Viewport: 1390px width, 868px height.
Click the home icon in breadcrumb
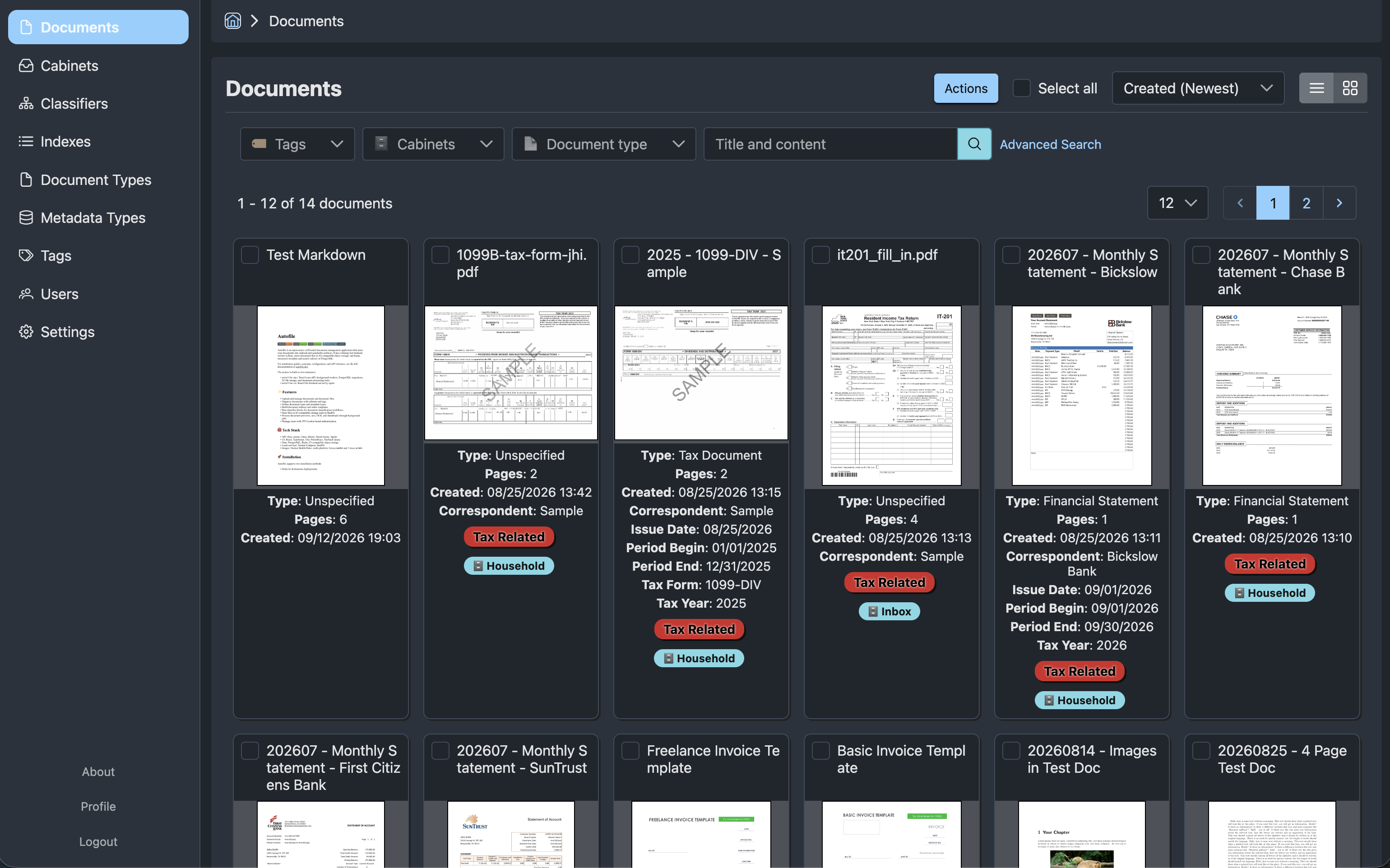pos(232,21)
